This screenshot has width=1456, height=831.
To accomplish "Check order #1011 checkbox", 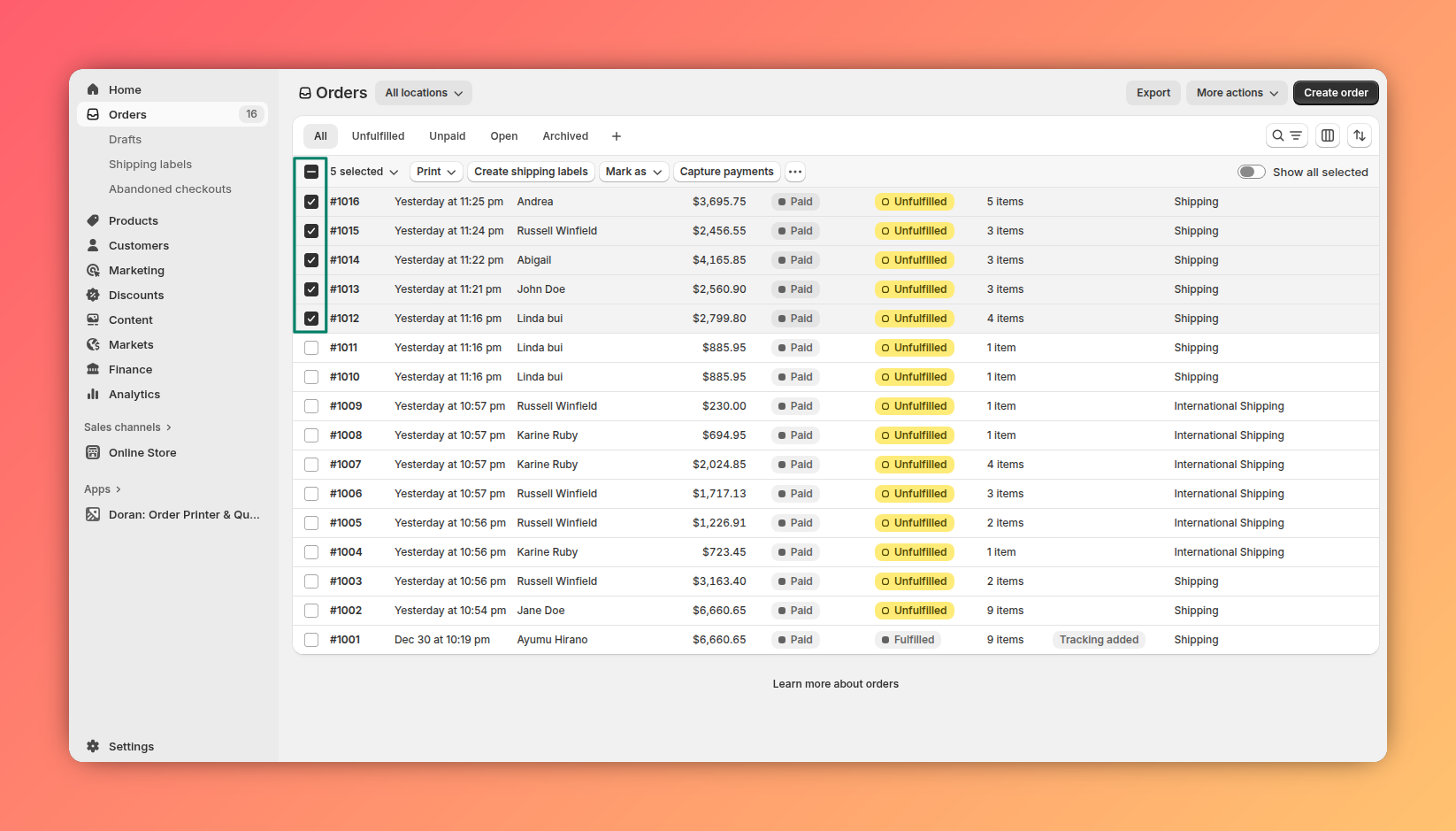I will pos(311,348).
